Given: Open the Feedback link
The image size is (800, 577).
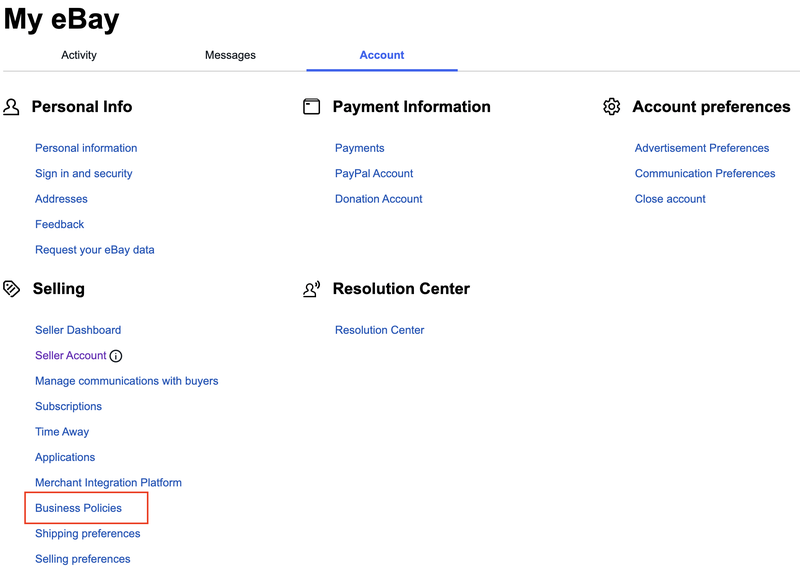Looking at the screenshot, I should [x=60, y=224].
